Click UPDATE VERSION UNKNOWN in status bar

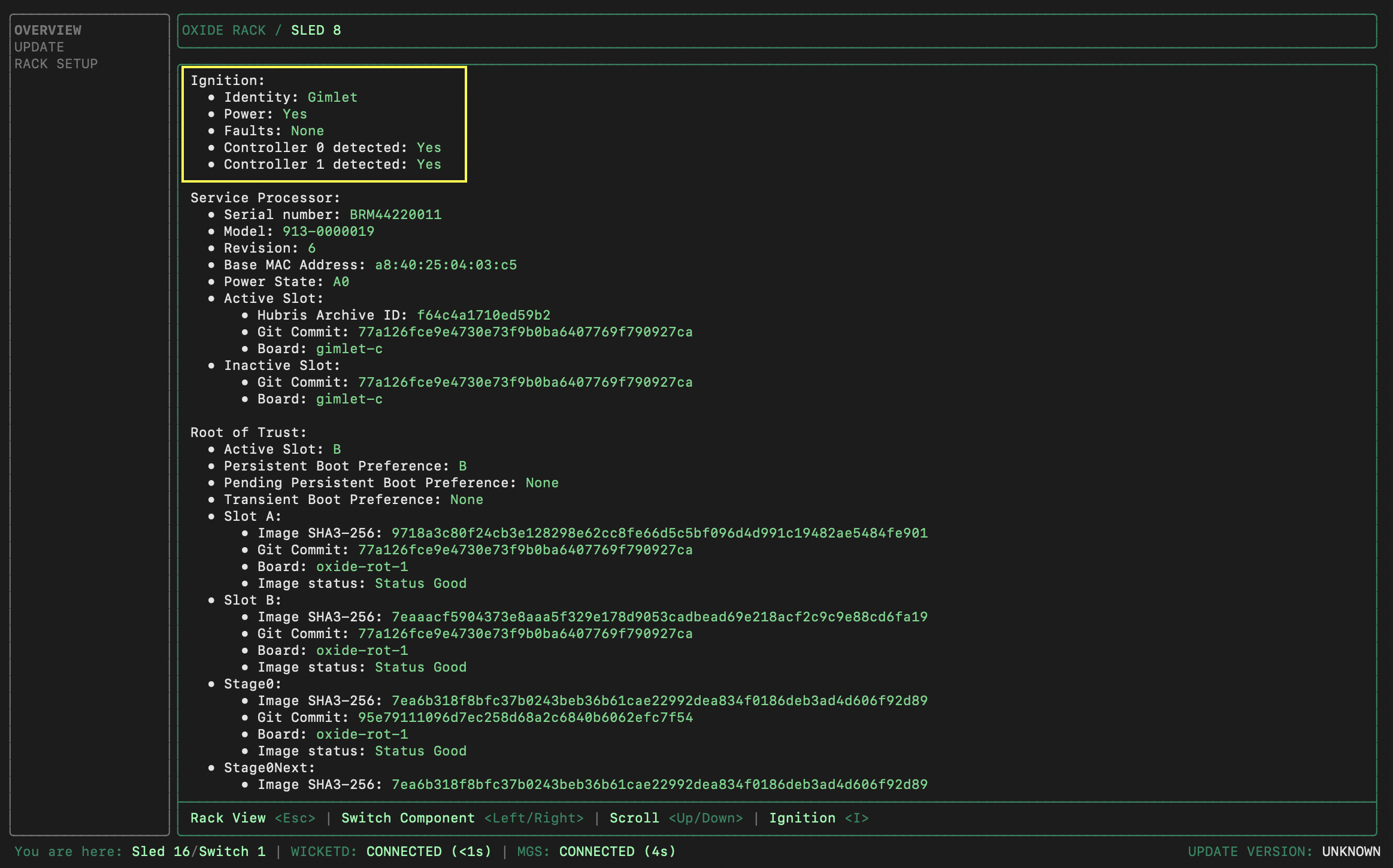pyautogui.click(x=1283, y=851)
